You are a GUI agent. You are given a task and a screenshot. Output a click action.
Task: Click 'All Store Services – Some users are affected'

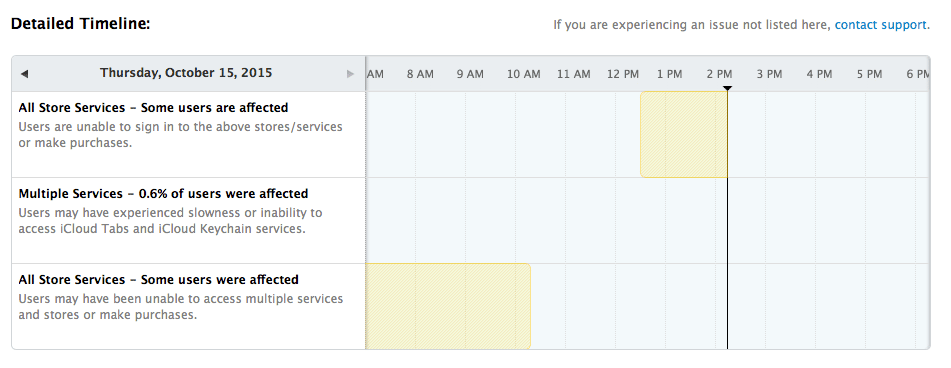point(153,108)
